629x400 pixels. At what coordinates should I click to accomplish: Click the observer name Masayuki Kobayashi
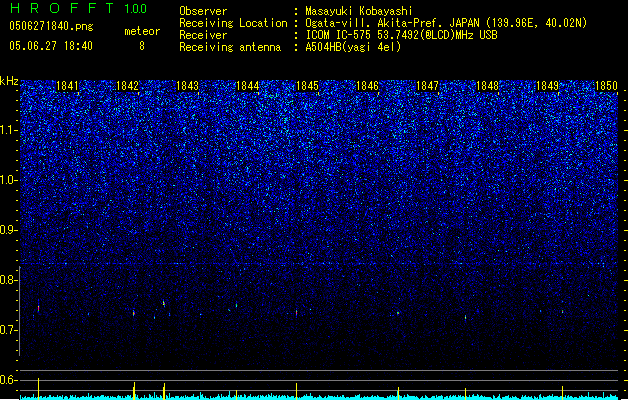(x=359, y=11)
